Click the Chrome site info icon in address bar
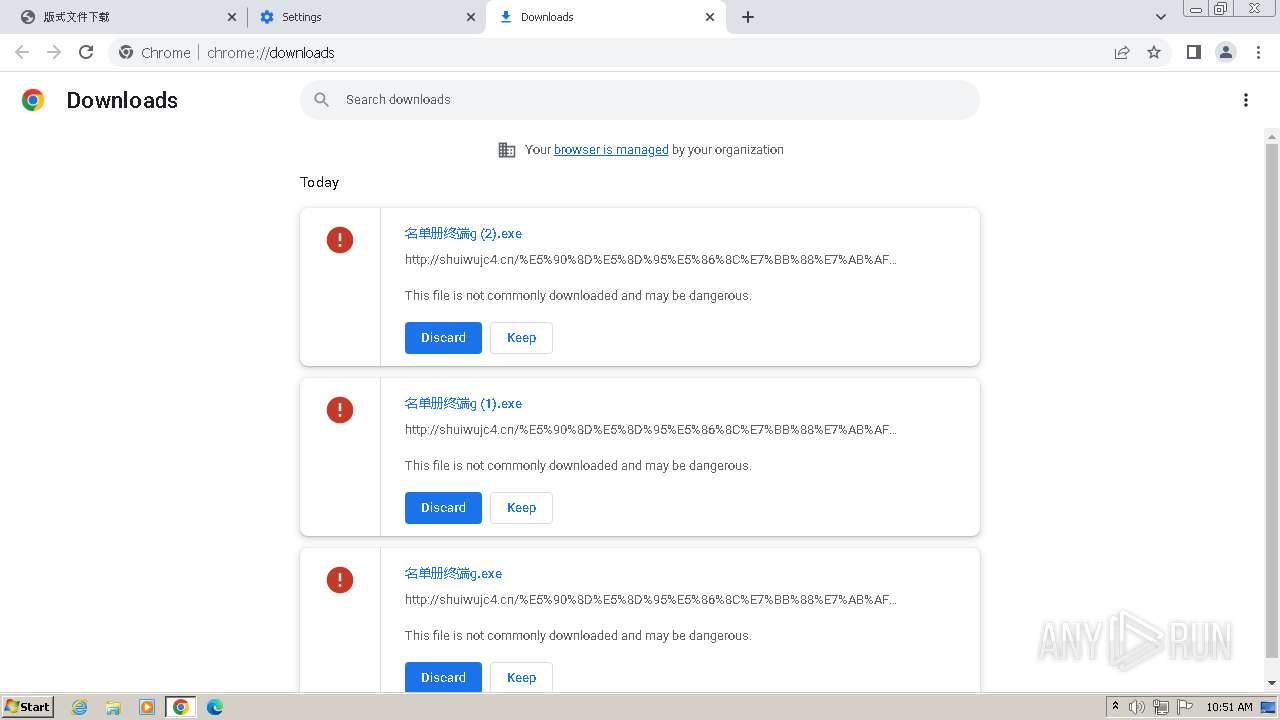 [126, 52]
